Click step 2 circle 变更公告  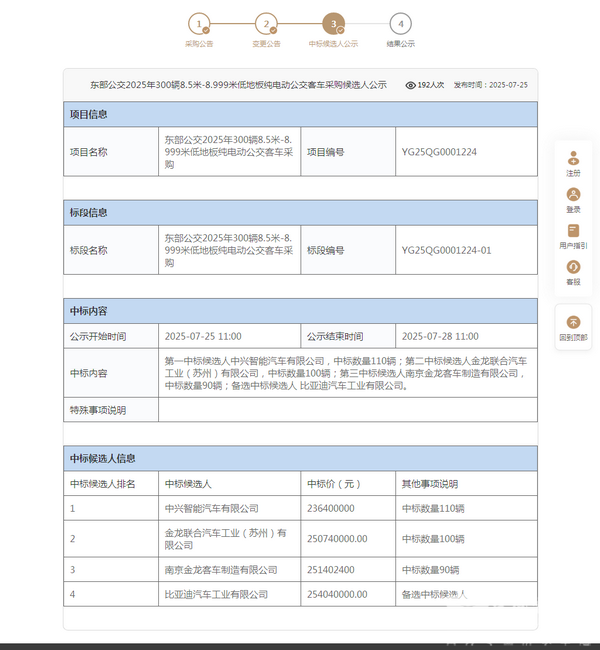(266, 24)
